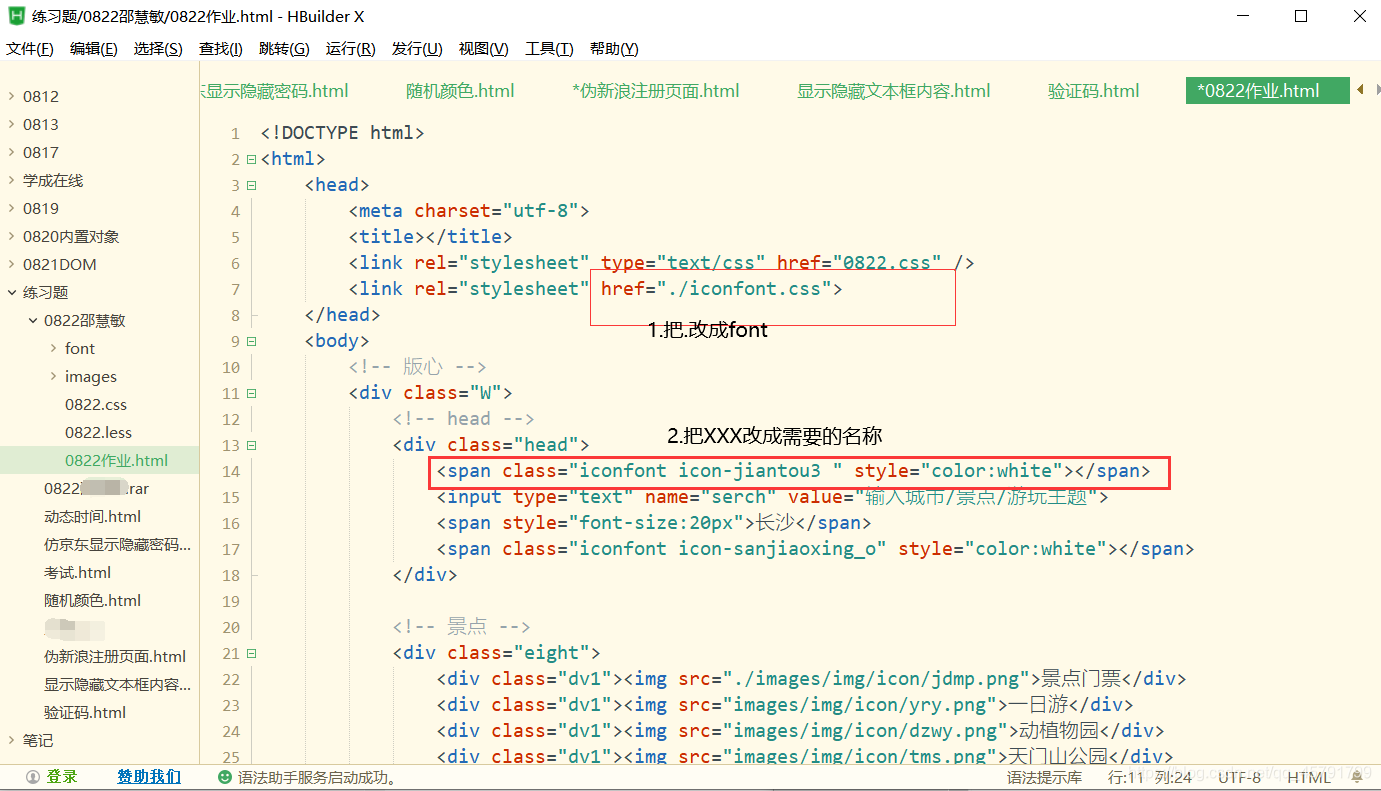Expand the images folder chevron
1381x791 pixels.
coord(53,377)
